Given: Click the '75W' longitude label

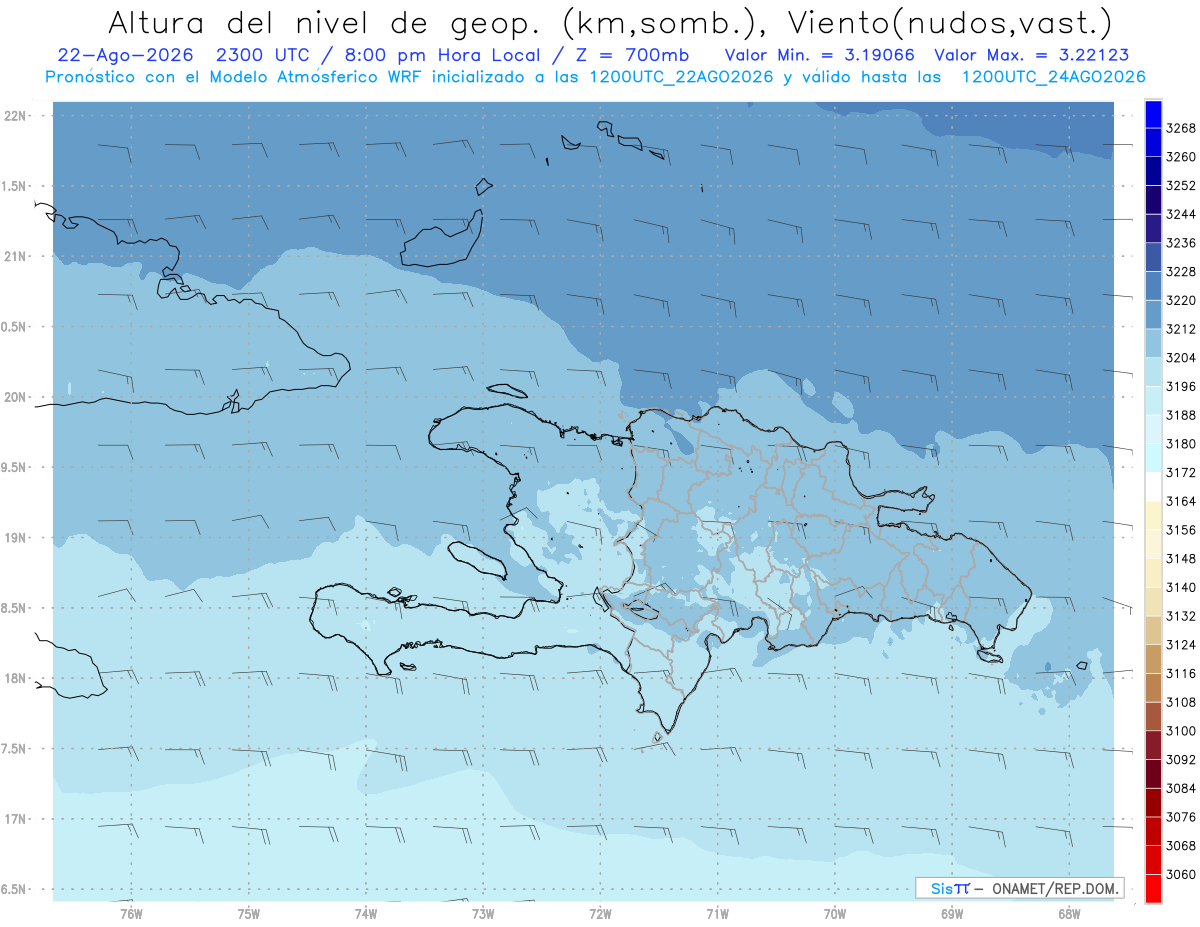Looking at the screenshot, I should 249,913.
